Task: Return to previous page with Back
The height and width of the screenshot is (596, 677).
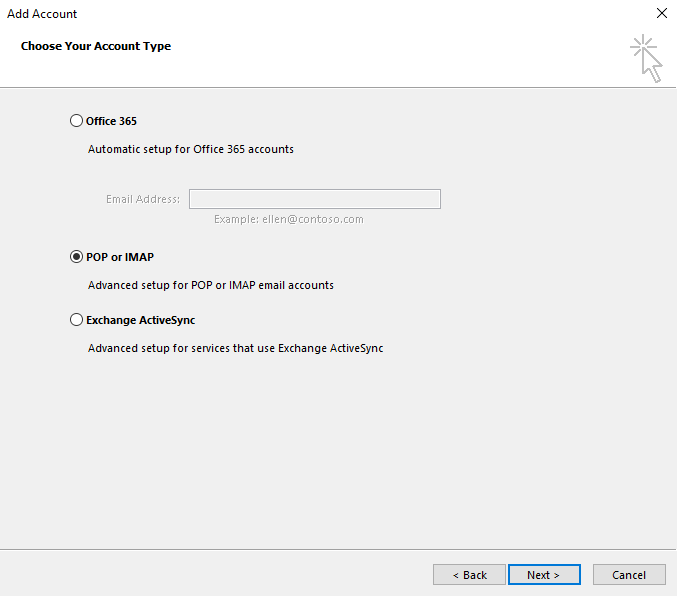Action: (469, 574)
